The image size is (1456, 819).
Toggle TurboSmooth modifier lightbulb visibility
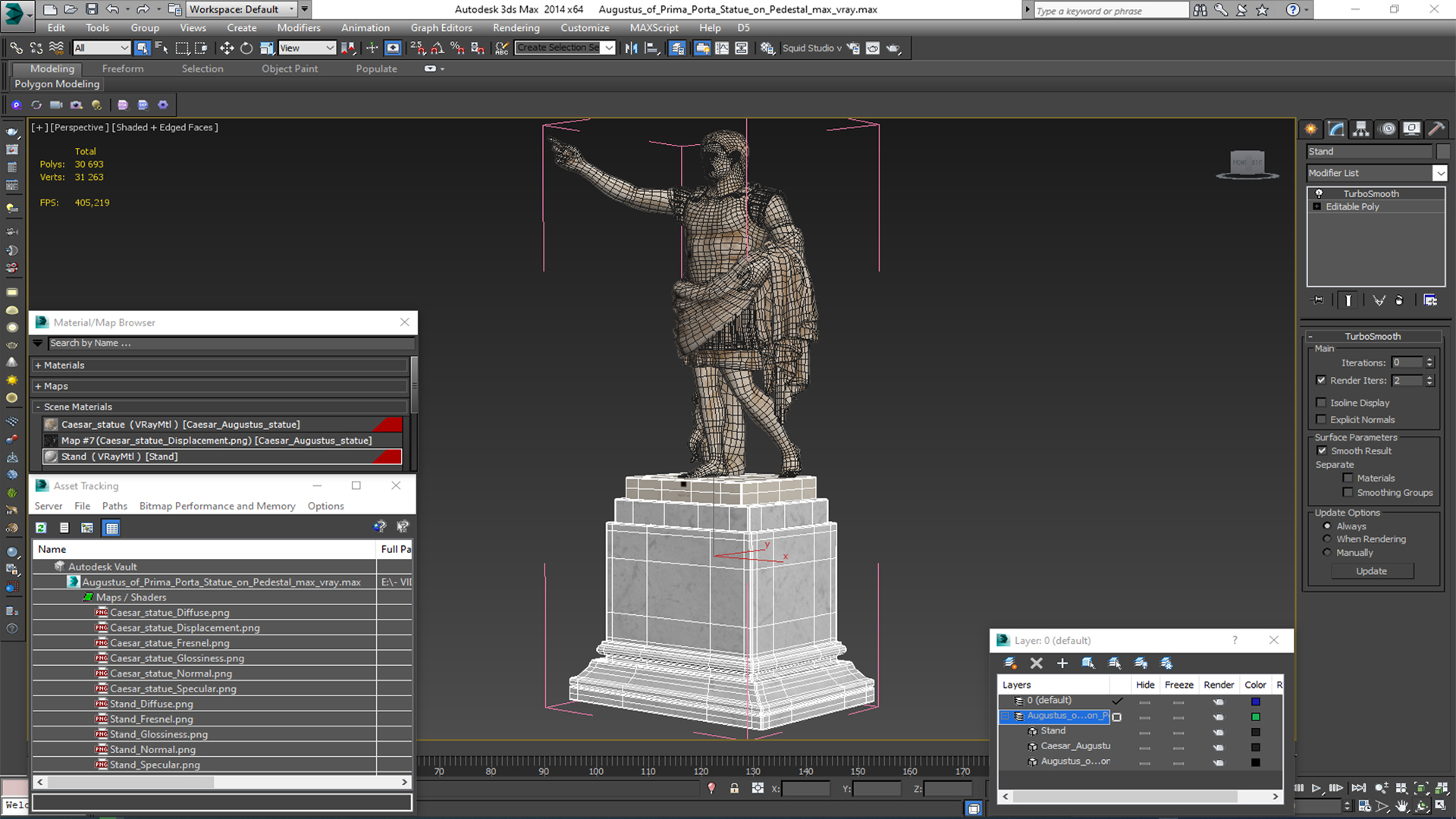coord(1319,193)
